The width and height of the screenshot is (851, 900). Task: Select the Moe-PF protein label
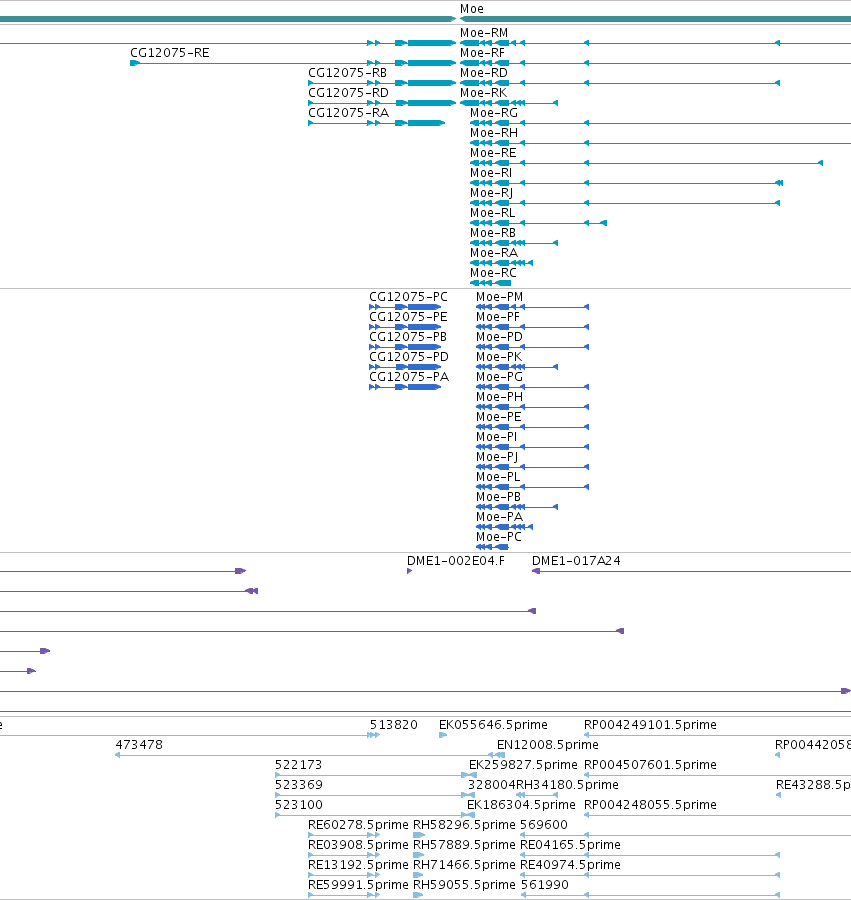498,317
